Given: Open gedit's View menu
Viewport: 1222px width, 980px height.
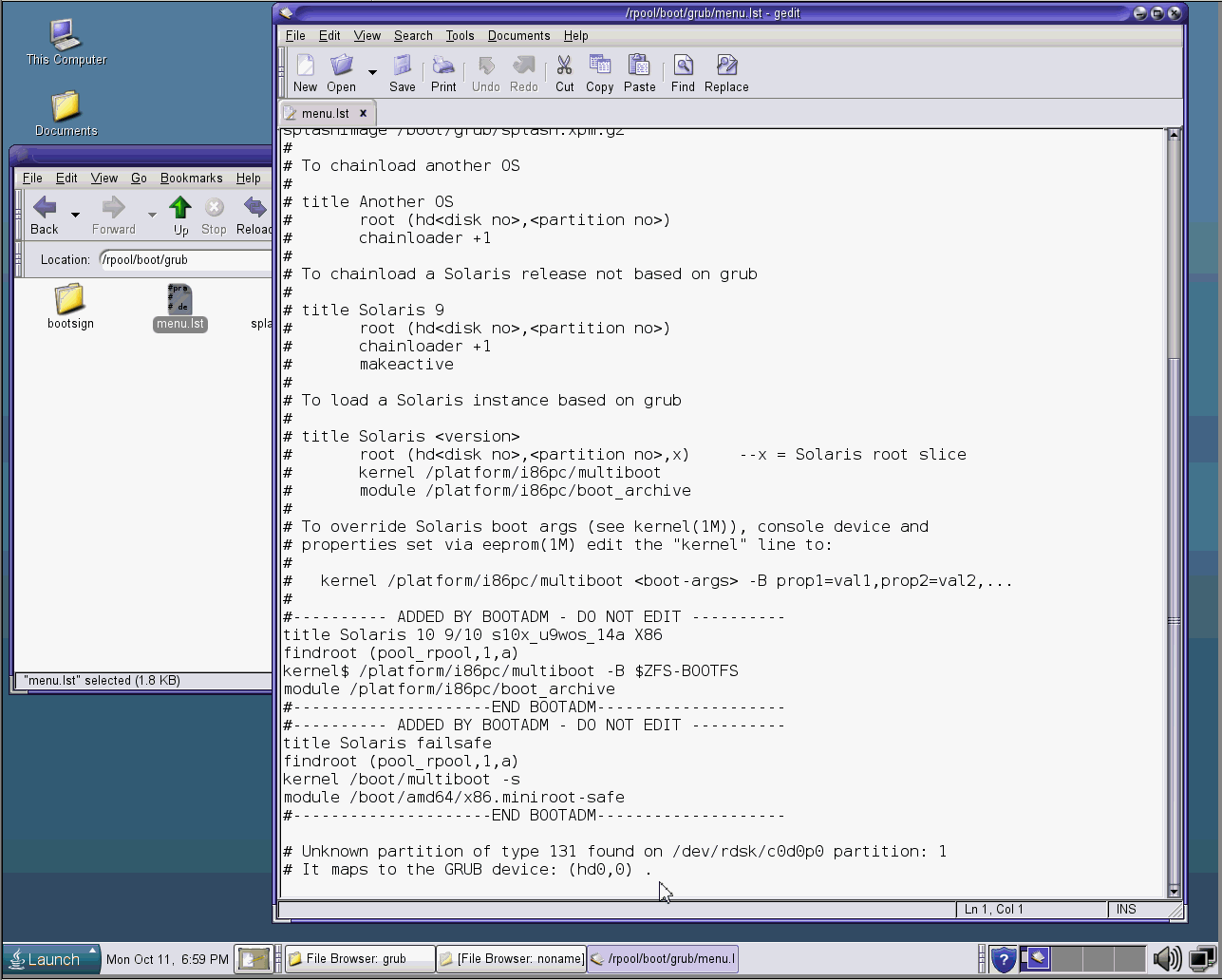Looking at the screenshot, I should pos(367,35).
